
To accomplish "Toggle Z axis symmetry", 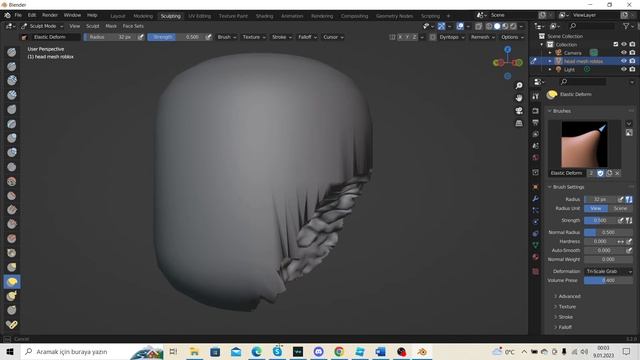I will pos(415,37).
